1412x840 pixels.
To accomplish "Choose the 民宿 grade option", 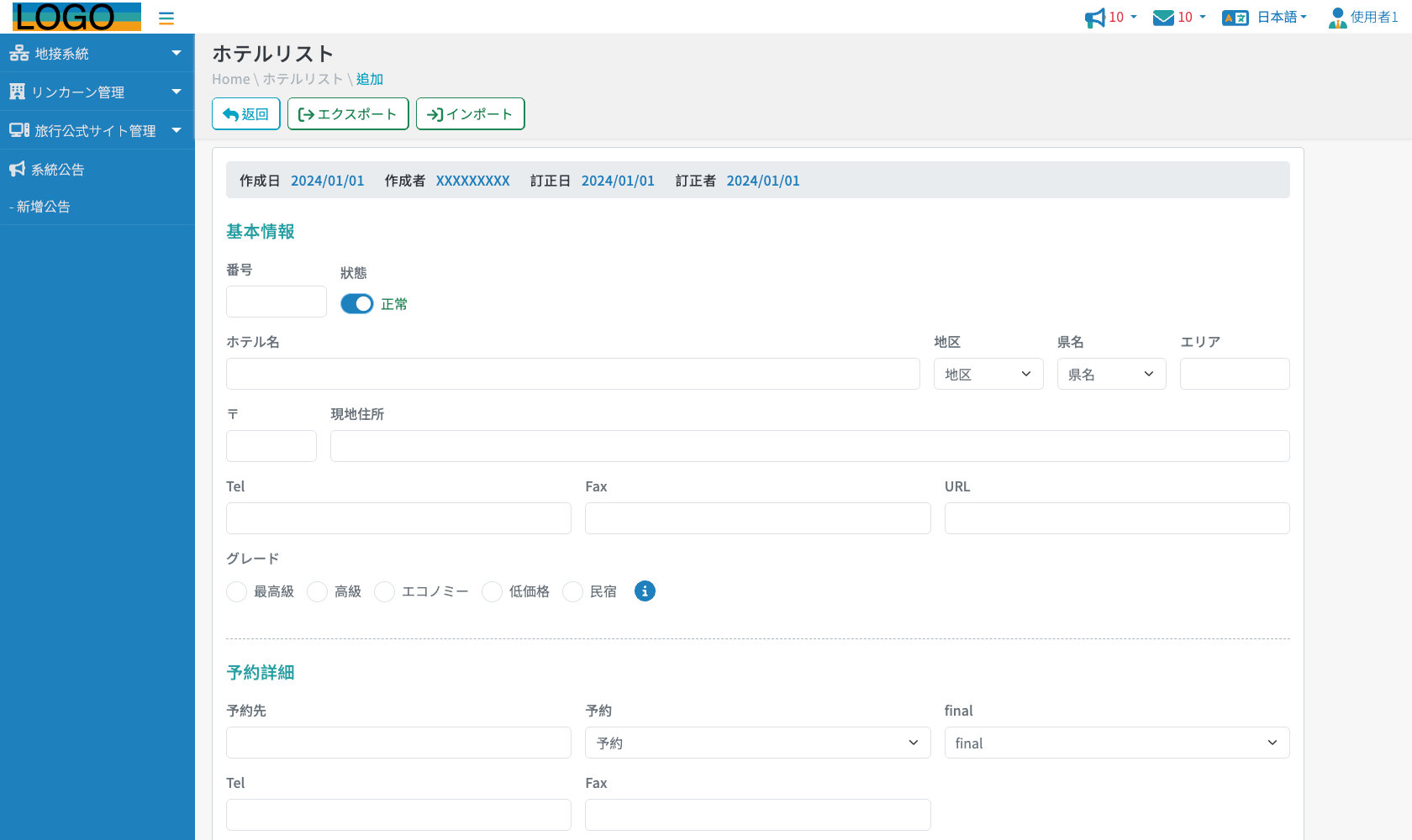I will point(572,591).
